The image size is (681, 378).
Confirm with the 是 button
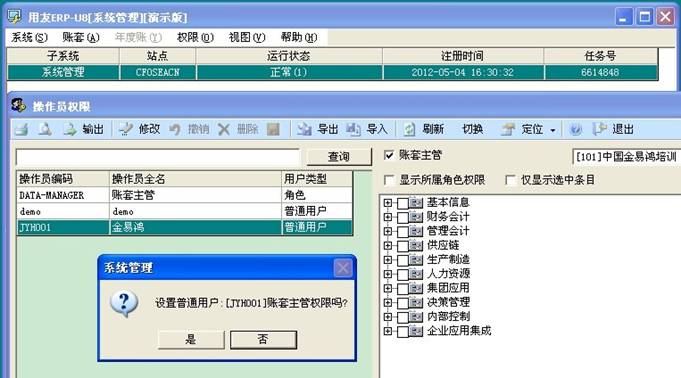[x=191, y=339]
